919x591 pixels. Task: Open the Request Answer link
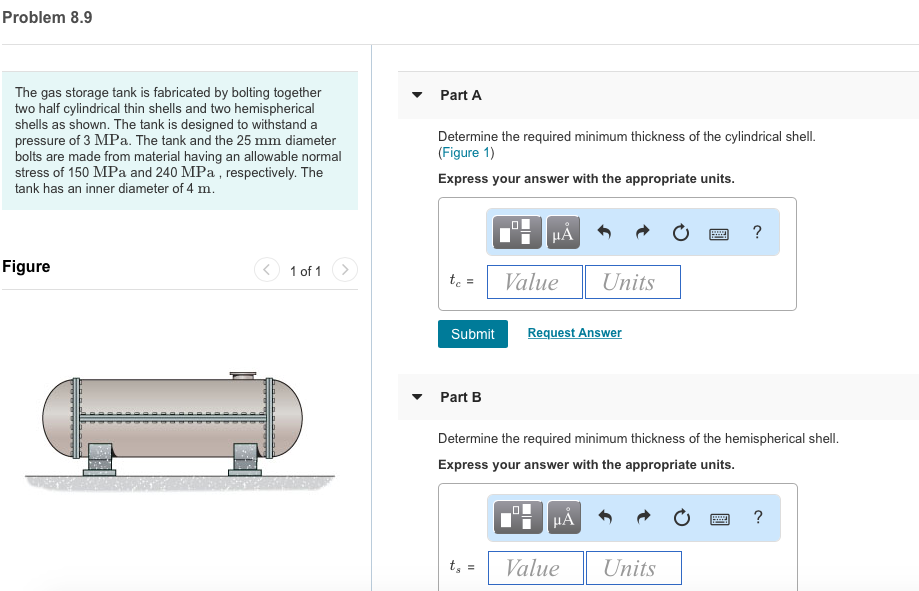(574, 332)
